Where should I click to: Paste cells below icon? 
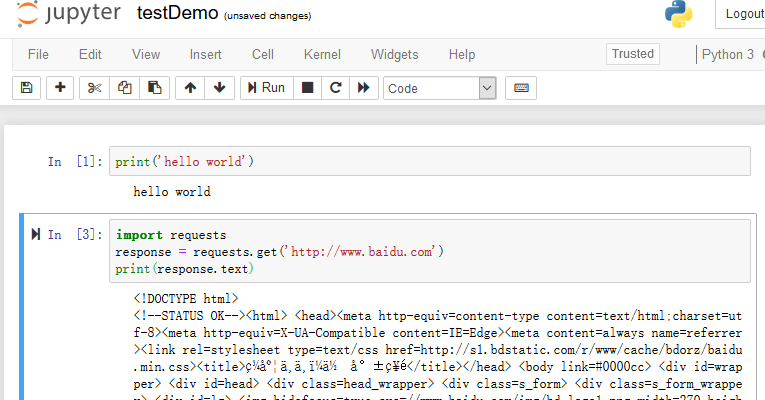155,88
